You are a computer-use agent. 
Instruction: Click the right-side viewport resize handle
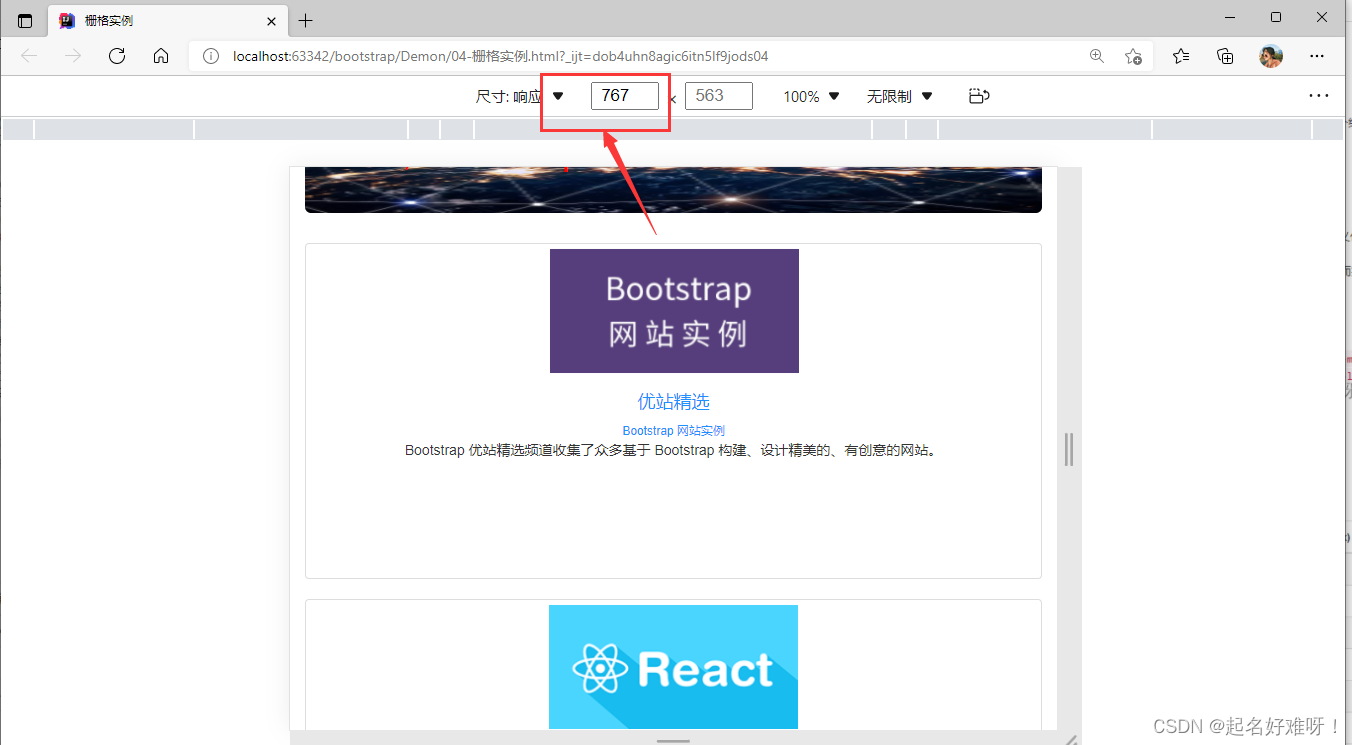[x=1069, y=449]
